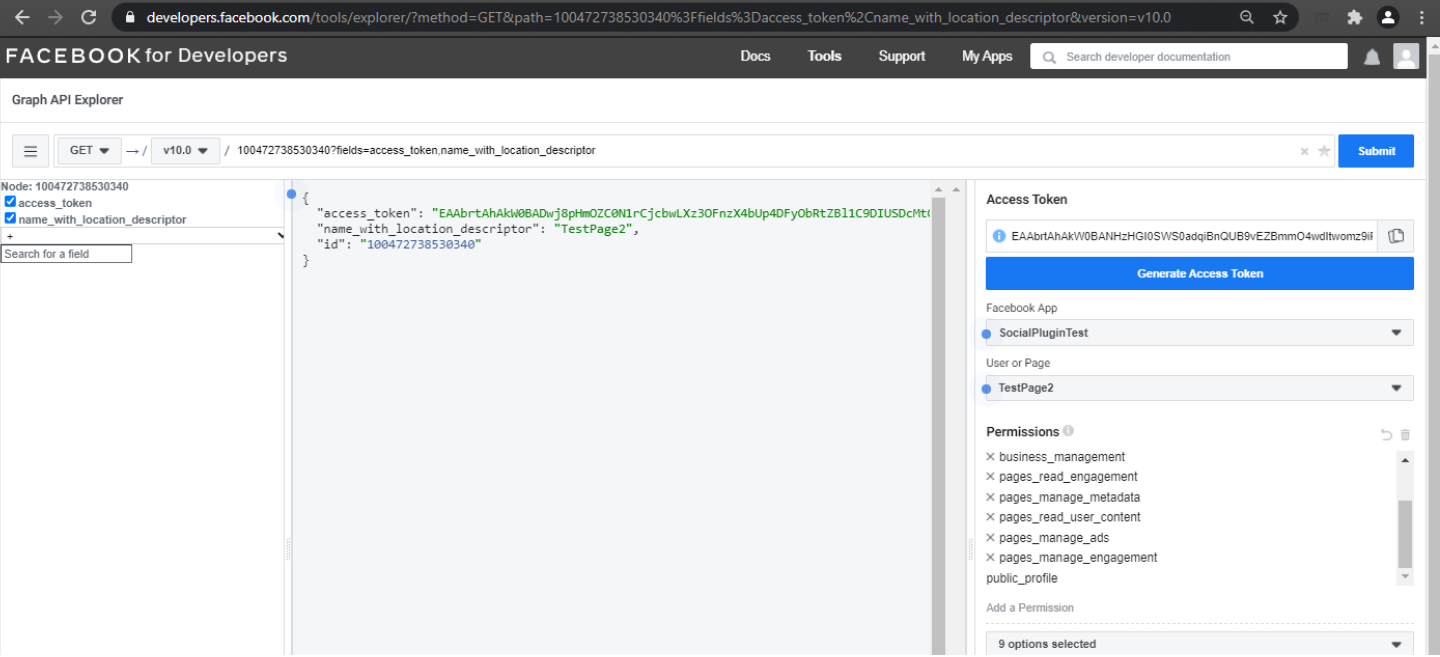Expand the Facebook App SocialPluginTest dropdown
Image resolution: width=1440 pixels, height=657 pixels.
point(1199,333)
